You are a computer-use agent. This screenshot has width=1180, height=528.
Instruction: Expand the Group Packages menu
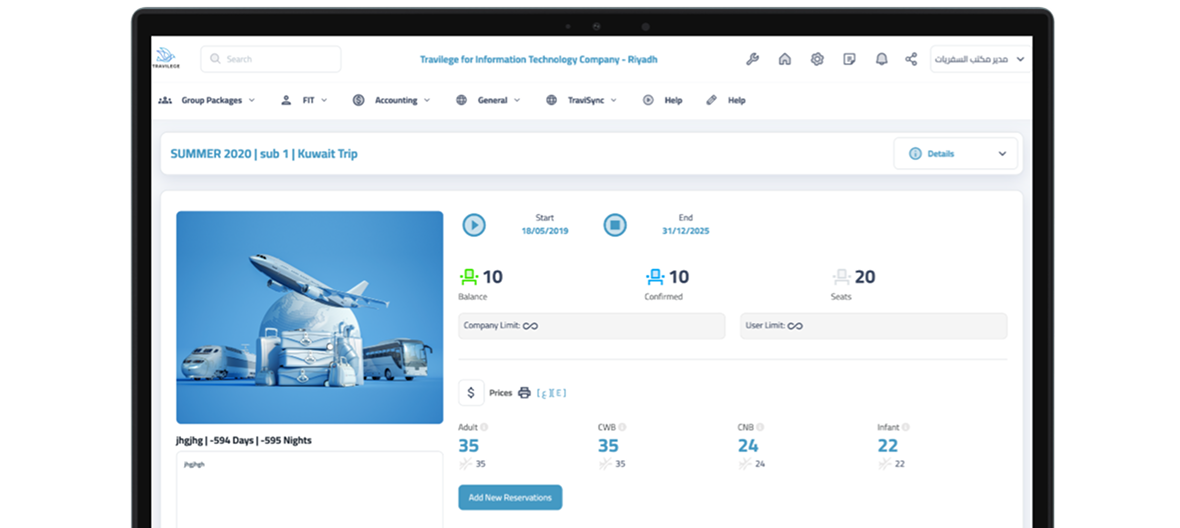pos(207,100)
